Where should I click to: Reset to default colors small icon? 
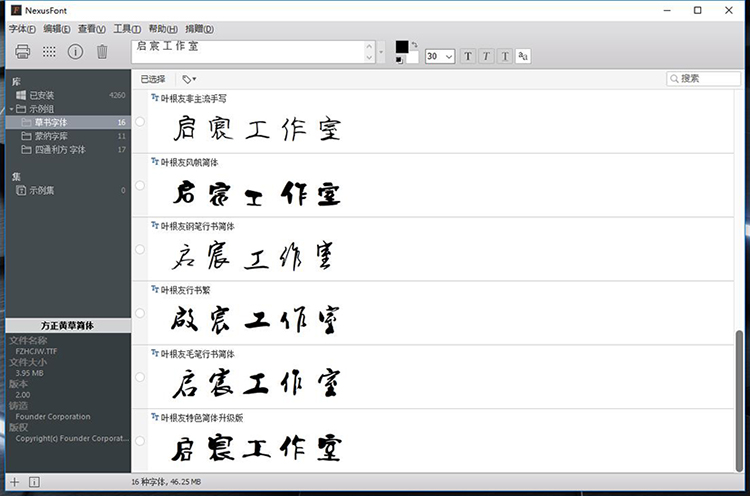399,60
